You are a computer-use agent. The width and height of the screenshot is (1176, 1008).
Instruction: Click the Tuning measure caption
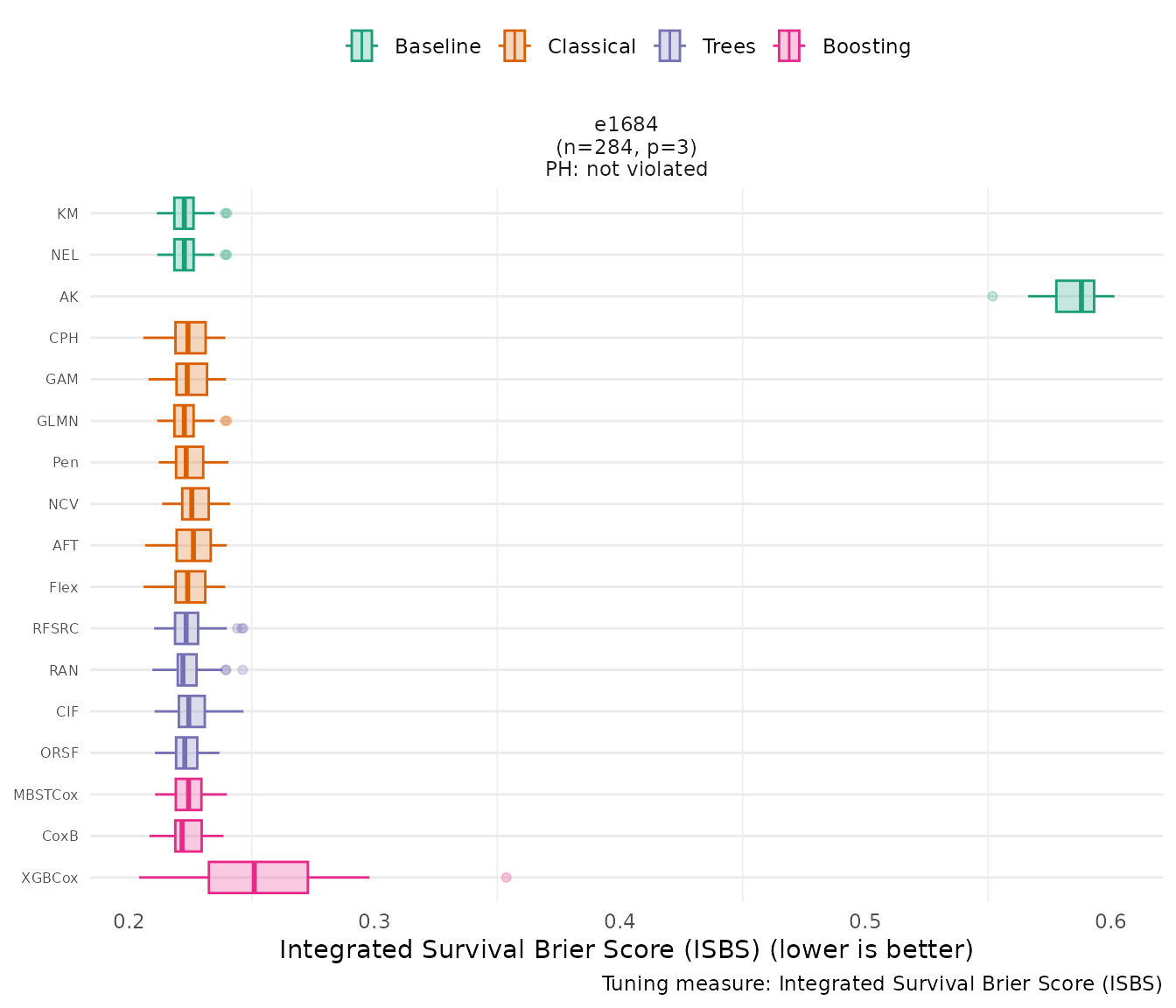point(881,983)
